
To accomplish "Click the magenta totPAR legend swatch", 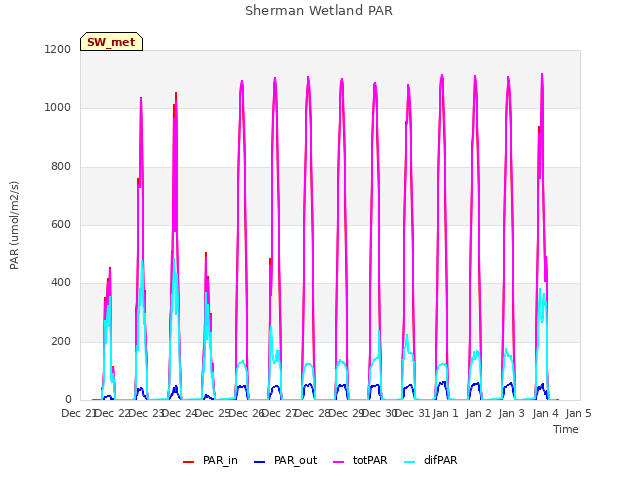I will click(x=339, y=462).
